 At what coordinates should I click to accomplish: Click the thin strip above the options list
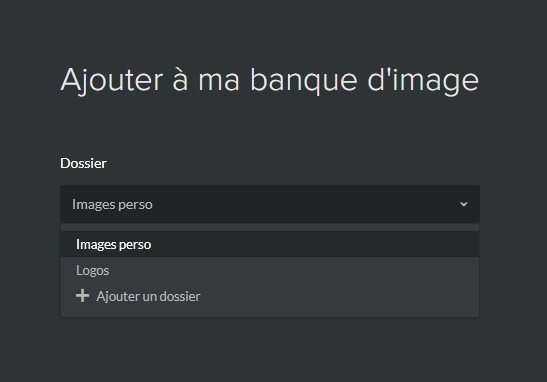tap(270, 227)
